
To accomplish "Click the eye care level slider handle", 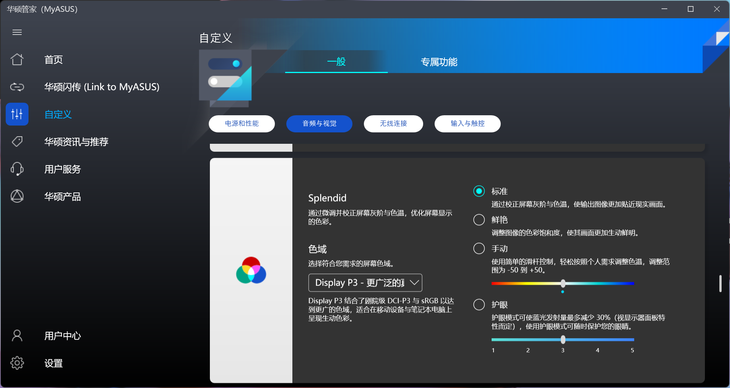I will [x=563, y=340].
